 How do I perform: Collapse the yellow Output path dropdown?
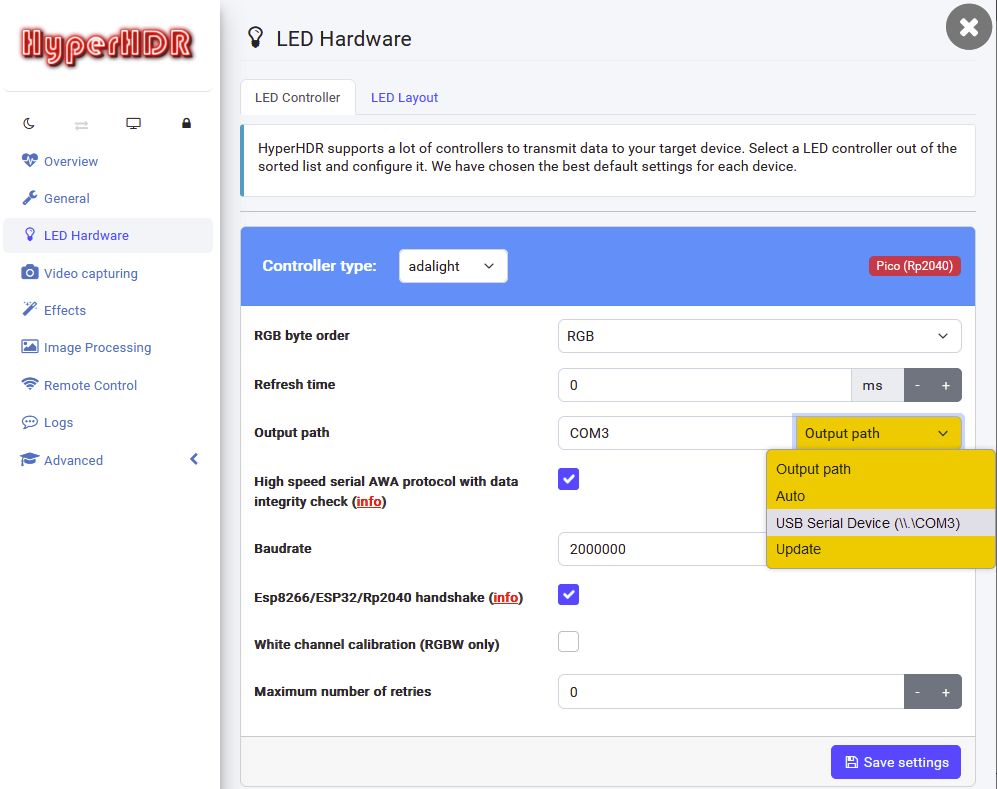coord(878,433)
